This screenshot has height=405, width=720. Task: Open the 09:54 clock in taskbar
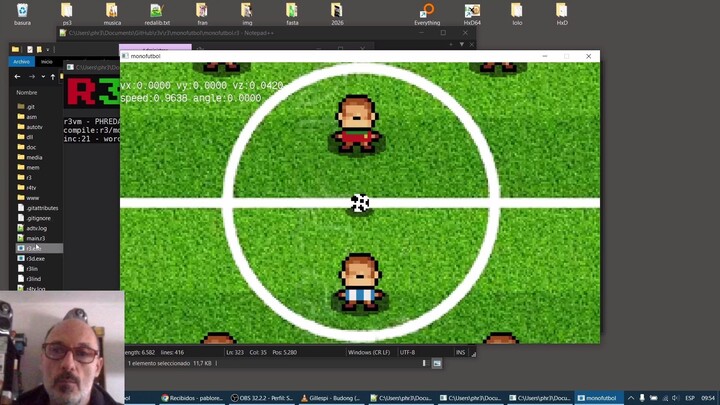[708, 398]
